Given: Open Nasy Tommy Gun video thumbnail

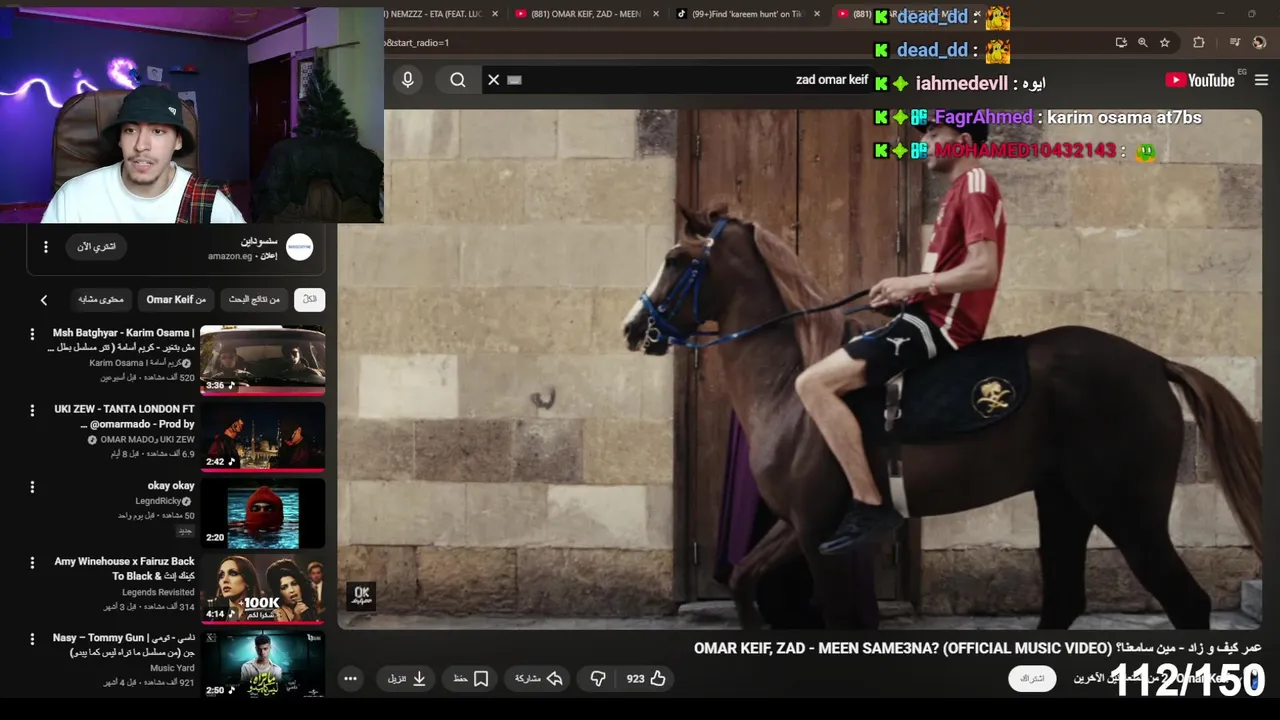Looking at the screenshot, I should click(263, 664).
